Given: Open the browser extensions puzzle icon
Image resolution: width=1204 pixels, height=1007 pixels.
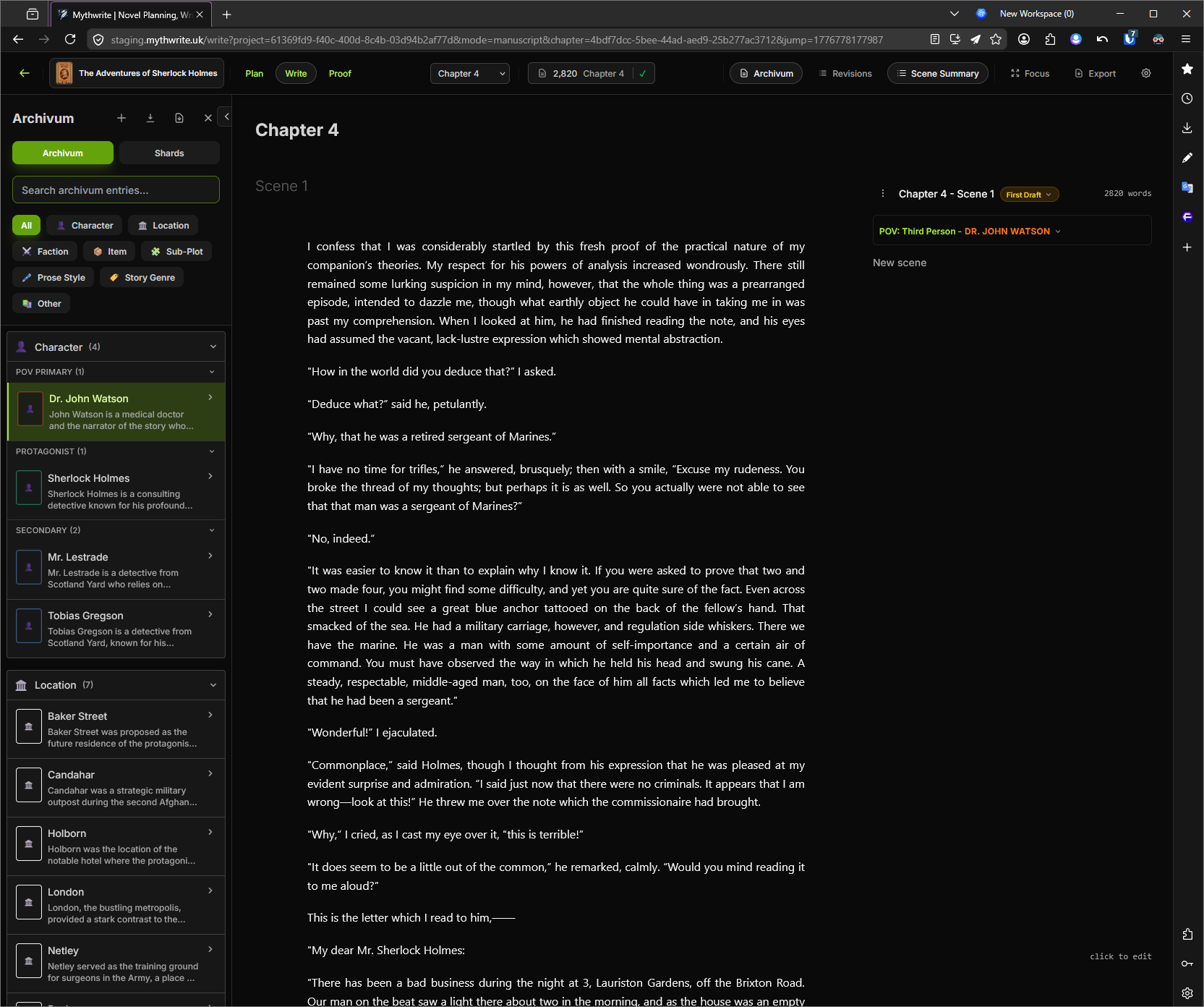Looking at the screenshot, I should pos(1050,40).
